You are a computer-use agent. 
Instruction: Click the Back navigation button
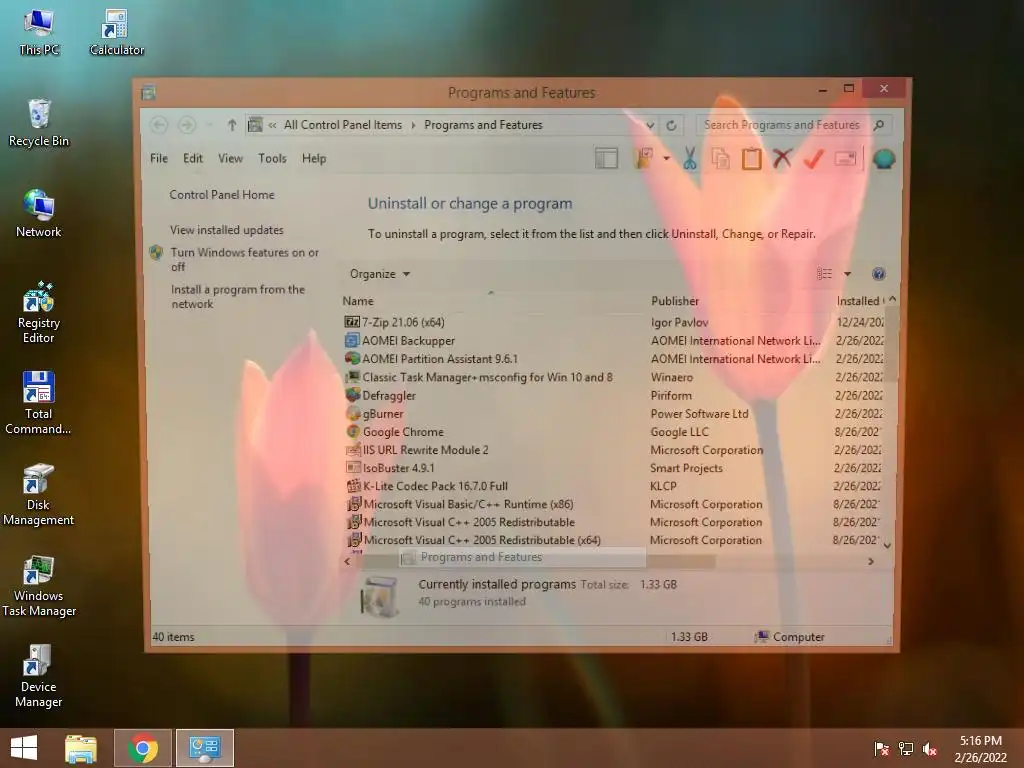click(x=159, y=125)
